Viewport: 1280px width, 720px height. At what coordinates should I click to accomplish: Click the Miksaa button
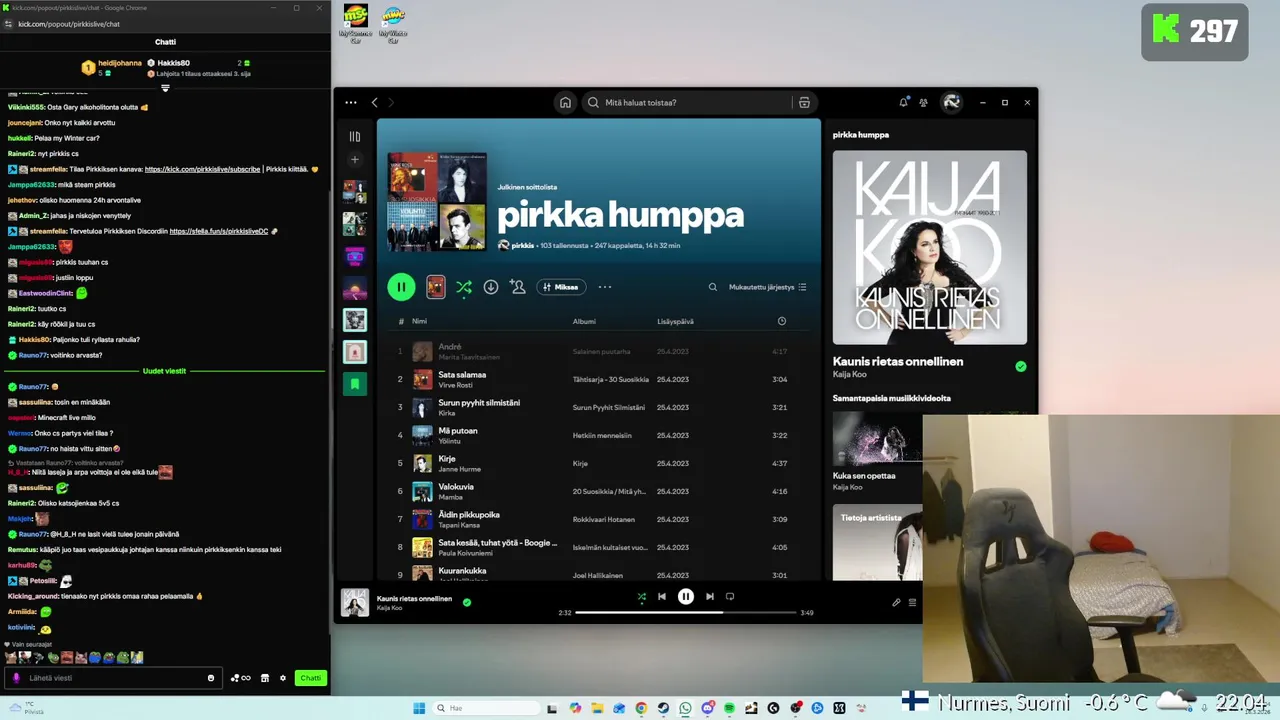561,287
